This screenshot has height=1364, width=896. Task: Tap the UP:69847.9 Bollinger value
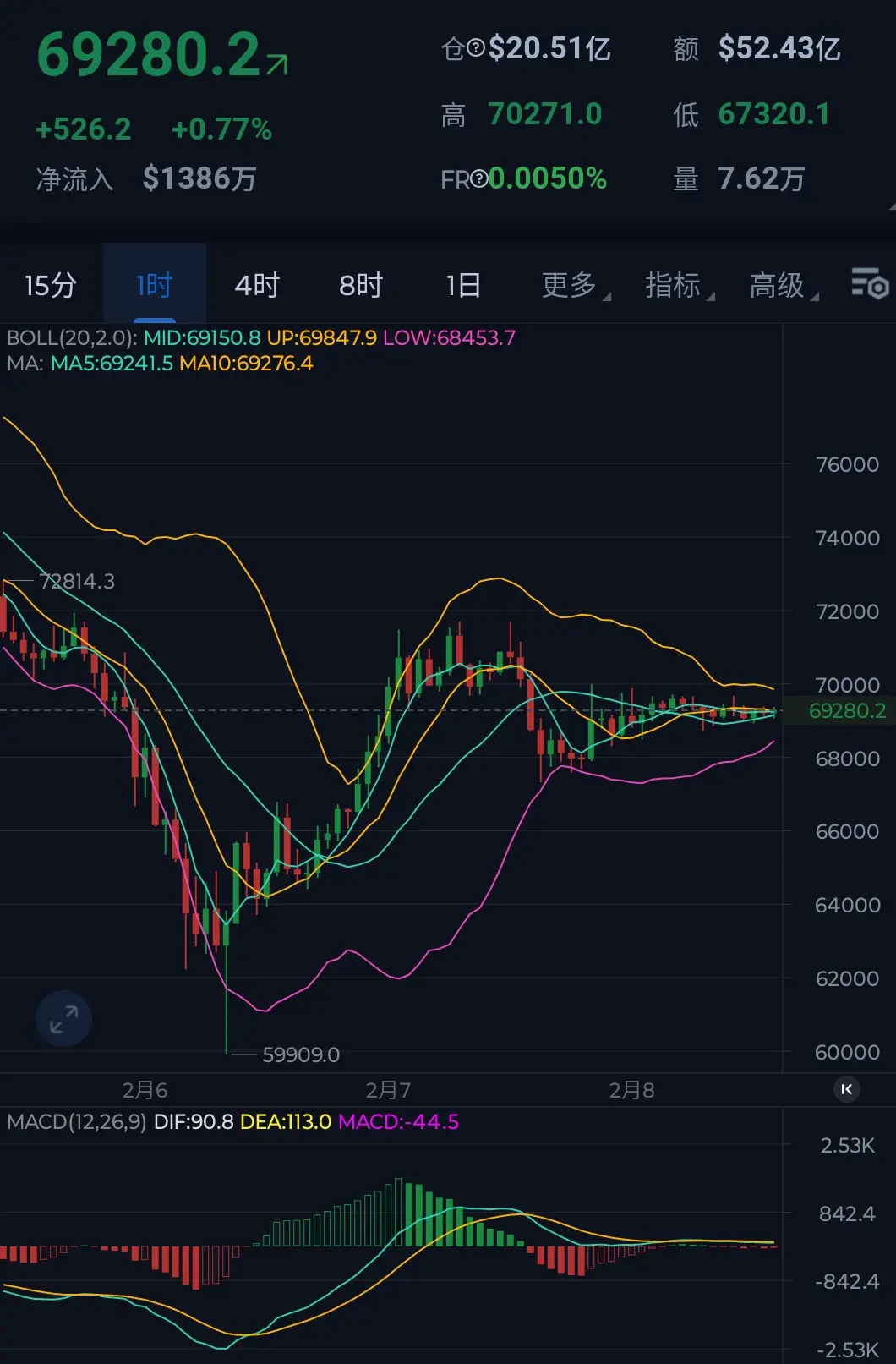coord(322,338)
